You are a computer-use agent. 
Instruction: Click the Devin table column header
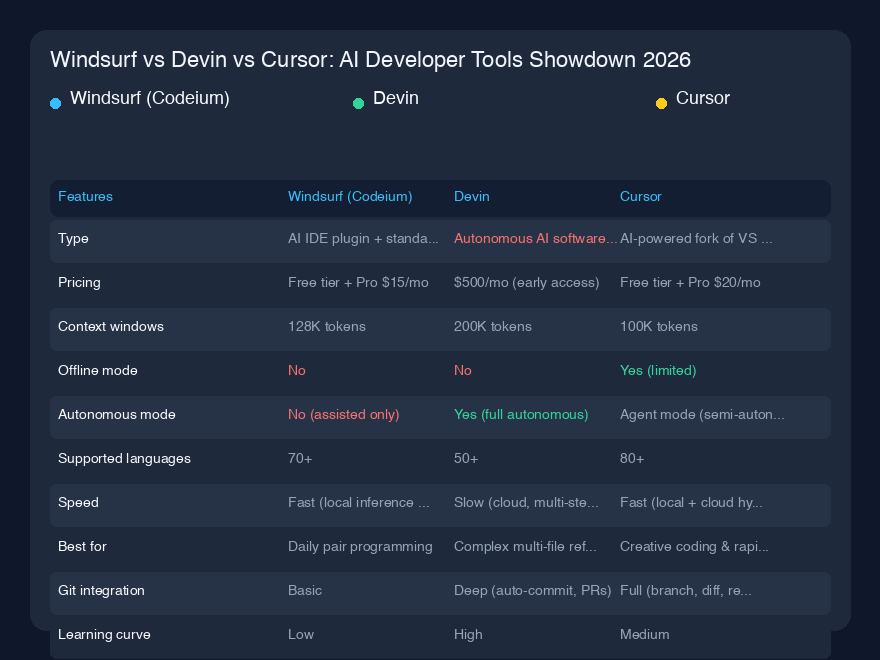471,196
